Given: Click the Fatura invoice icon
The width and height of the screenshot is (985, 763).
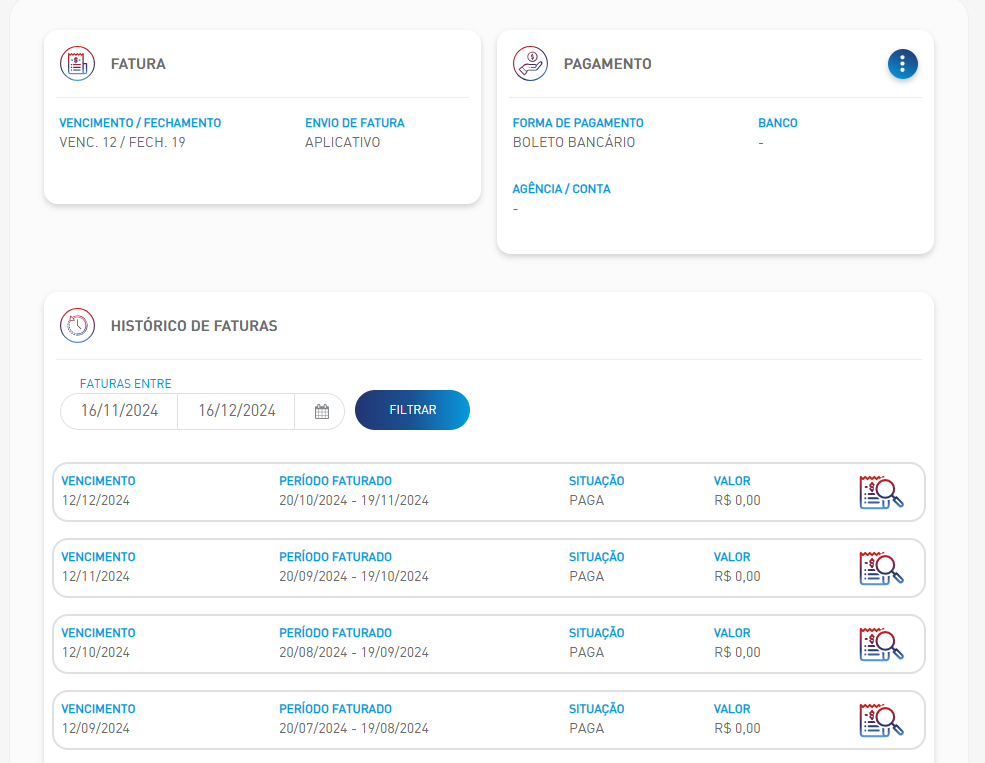Looking at the screenshot, I should click(x=77, y=63).
